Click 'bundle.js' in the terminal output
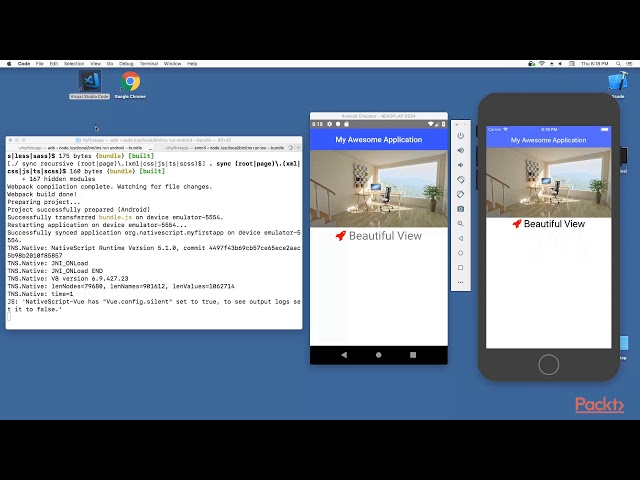Viewport: 640px width, 480px height. pyautogui.click(x=115, y=217)
